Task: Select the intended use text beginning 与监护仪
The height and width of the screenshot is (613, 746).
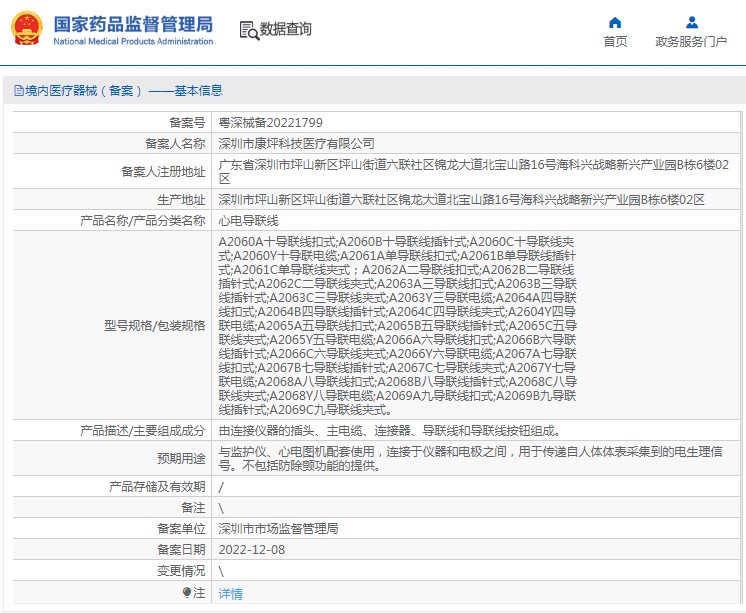Action: pos(471,459)
